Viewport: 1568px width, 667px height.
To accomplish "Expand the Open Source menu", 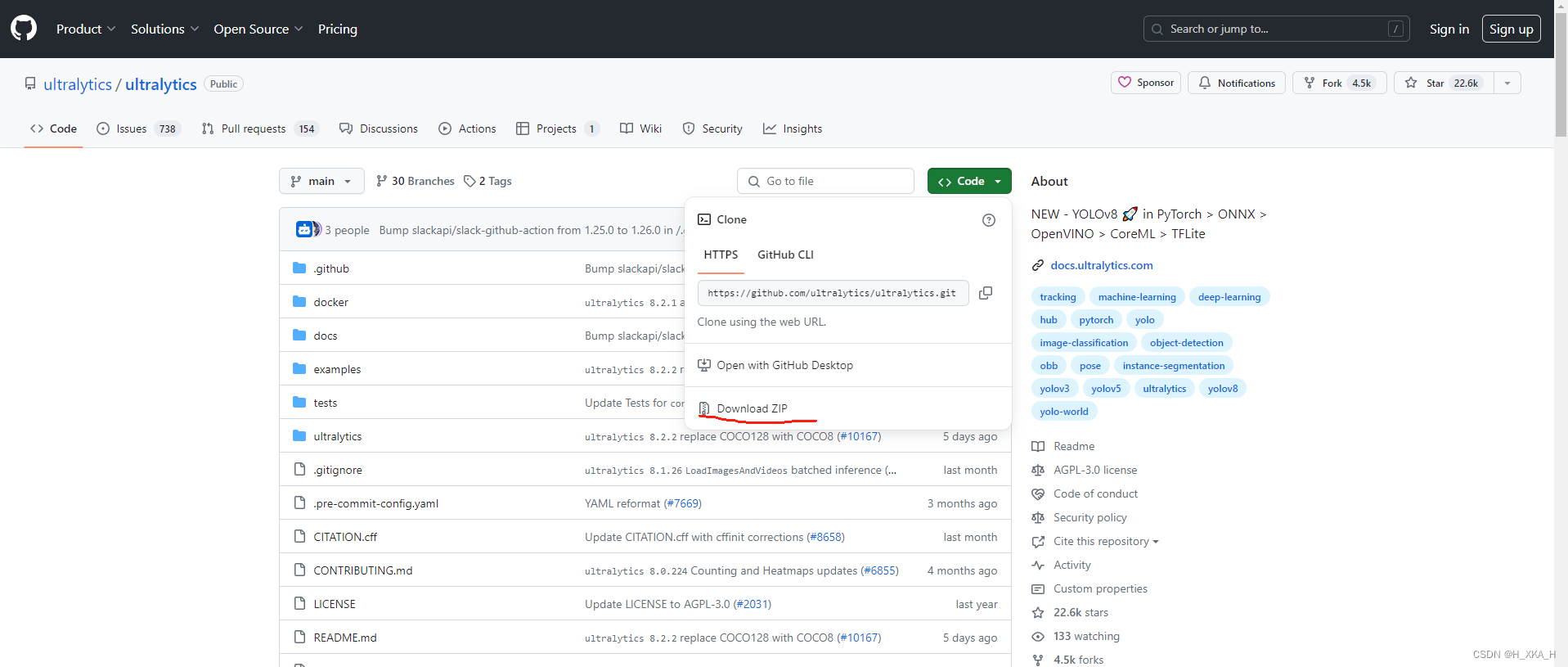I will pyautogui.click(x=258, y=29).
